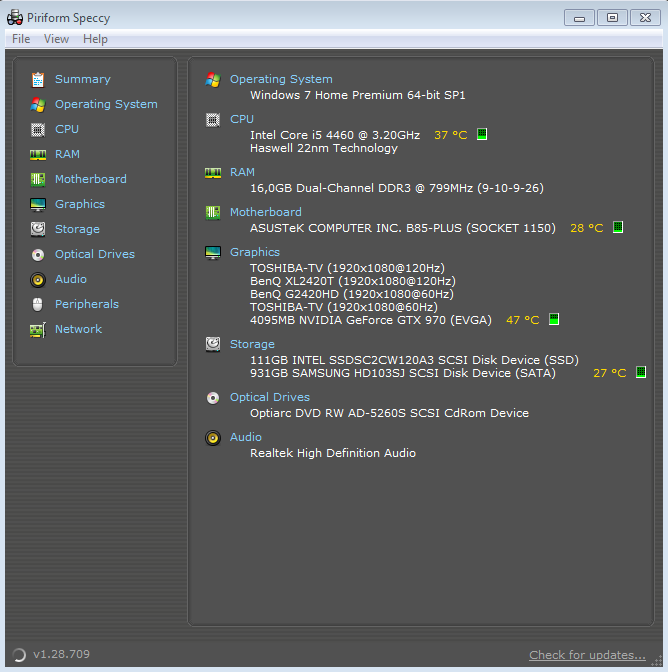Click the RAM icon in summary panel
Viewport: 668px width, 672px height.
[213, 173]
